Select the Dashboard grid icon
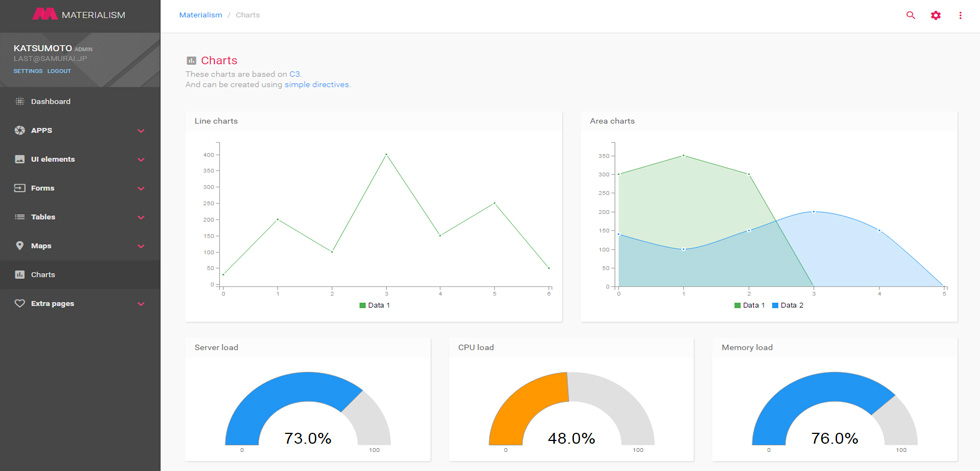This screenshot has width=980, height=471. coord(19,101)
